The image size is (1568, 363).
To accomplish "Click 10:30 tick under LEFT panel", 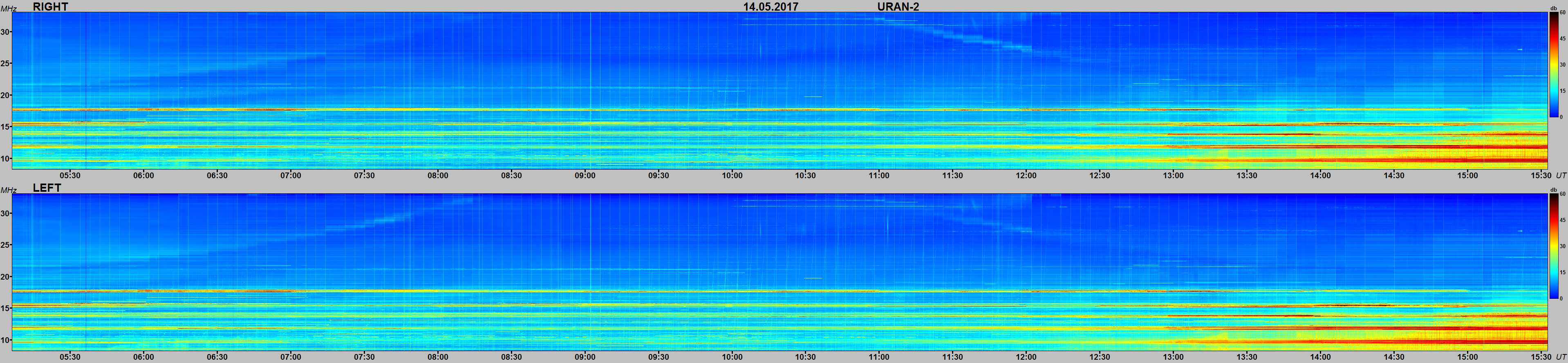I will click(x=805, y=357).
